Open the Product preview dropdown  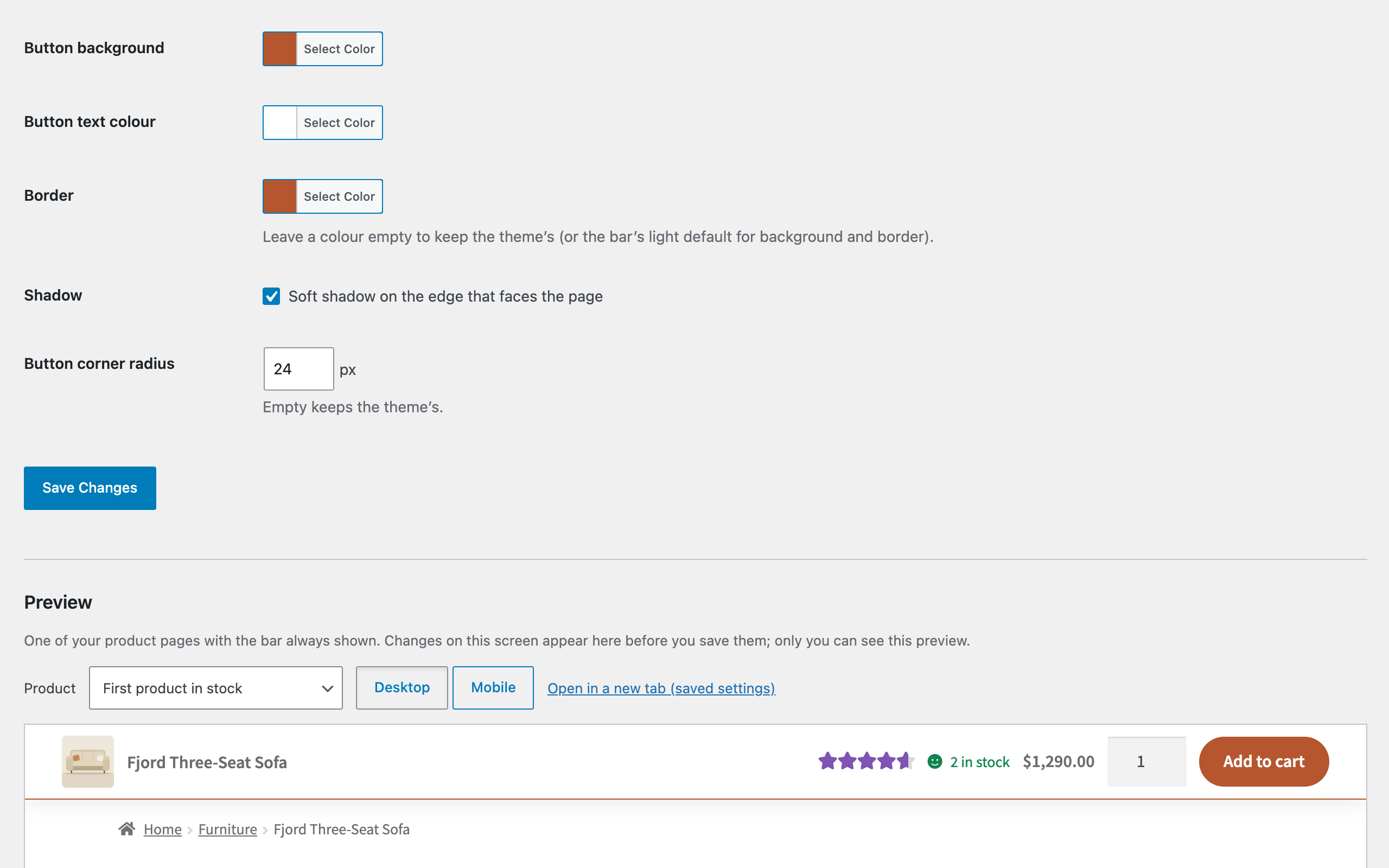point(216,688)
